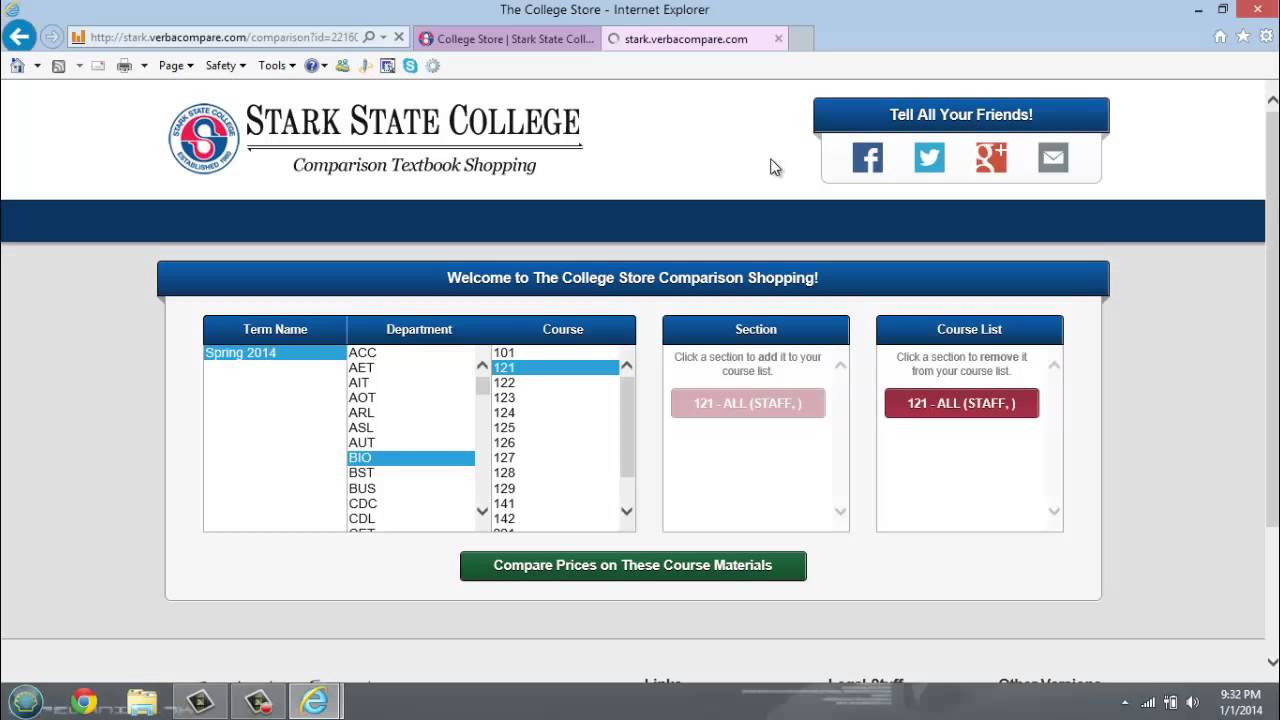Open the Home icon in command bar
This screenshot has height=720, width=1280.
coord(17,66)
